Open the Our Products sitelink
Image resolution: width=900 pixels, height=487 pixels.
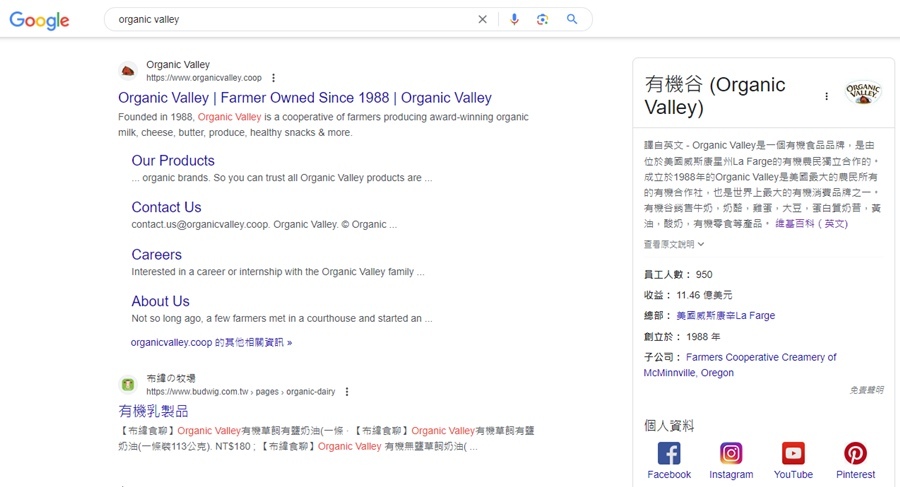[x=173, y=160]
